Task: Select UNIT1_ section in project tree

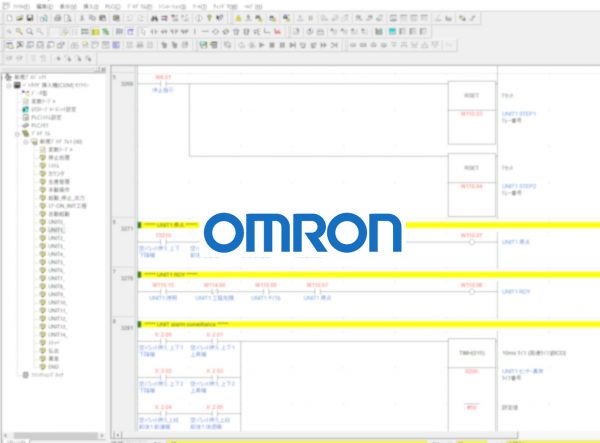Action: 57,230
